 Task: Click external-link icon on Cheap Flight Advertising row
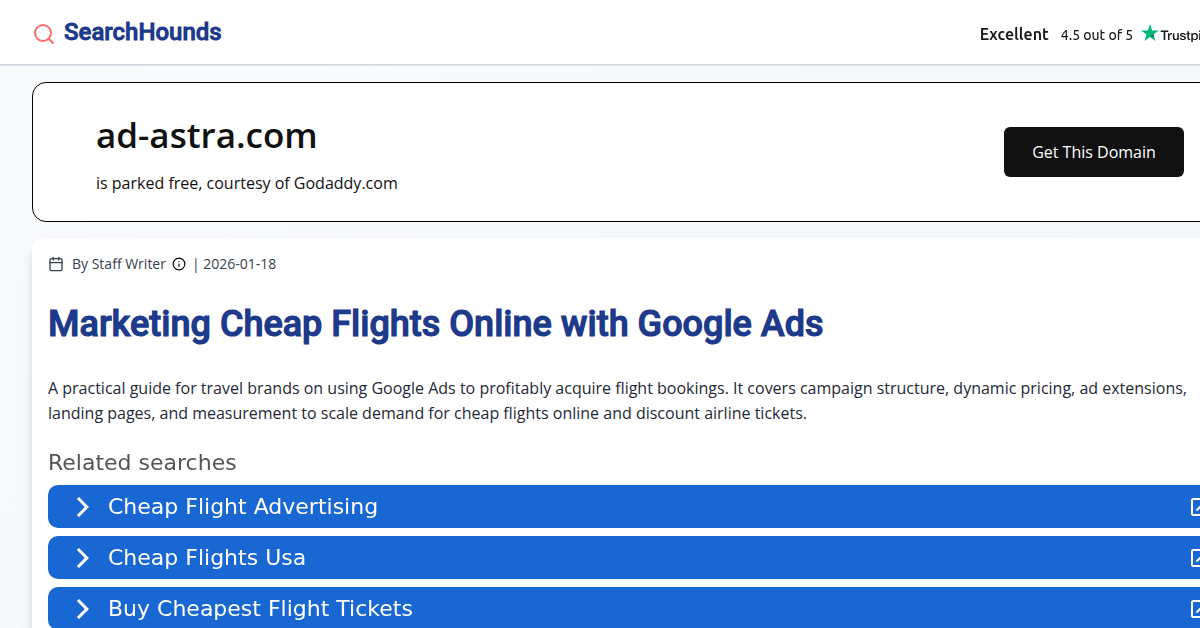[x=1194, y=507]
